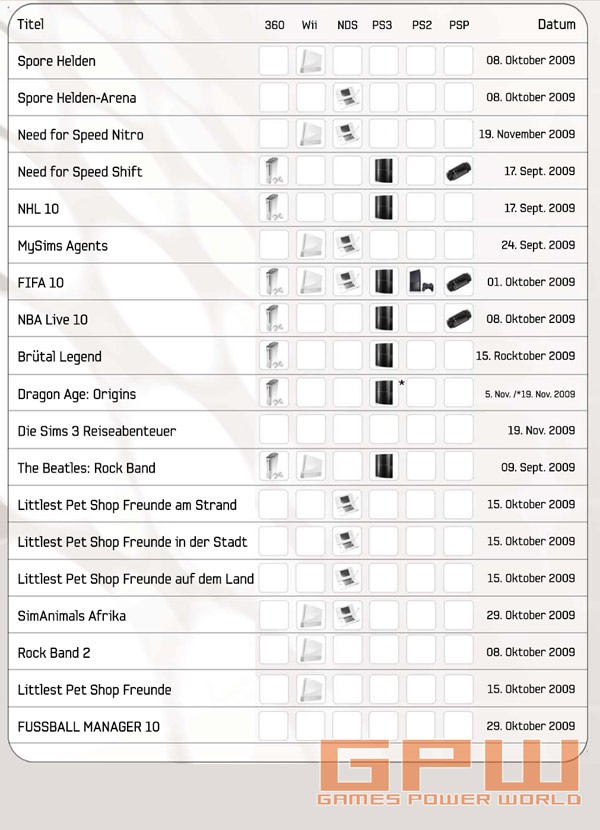This screenshot has width=600, height=830.
Task: Click the FUSSBALL MANAGER 10 title
Action: coord(88,726)
